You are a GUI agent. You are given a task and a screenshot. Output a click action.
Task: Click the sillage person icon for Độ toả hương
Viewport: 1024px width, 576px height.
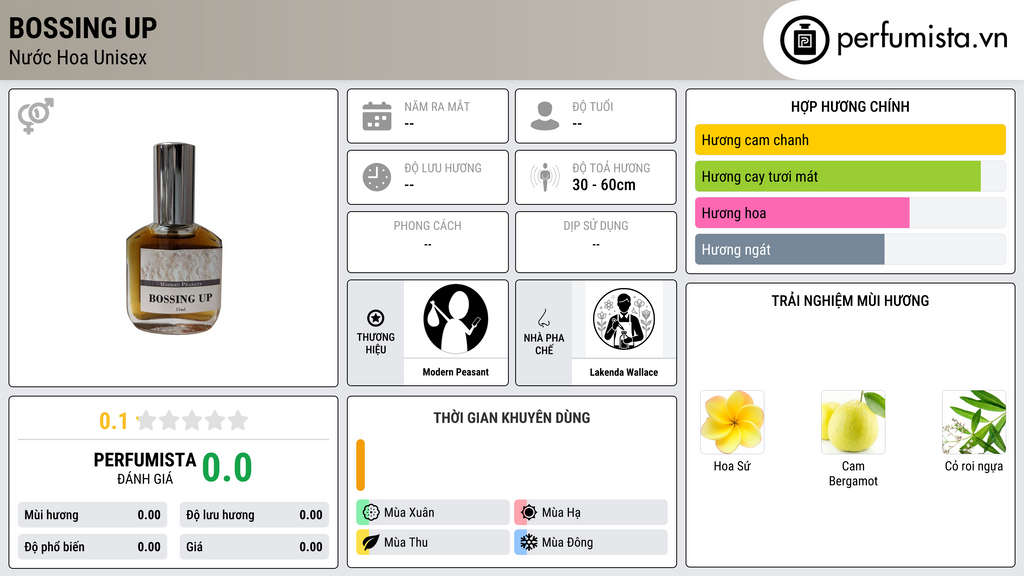tap(545, 177)
